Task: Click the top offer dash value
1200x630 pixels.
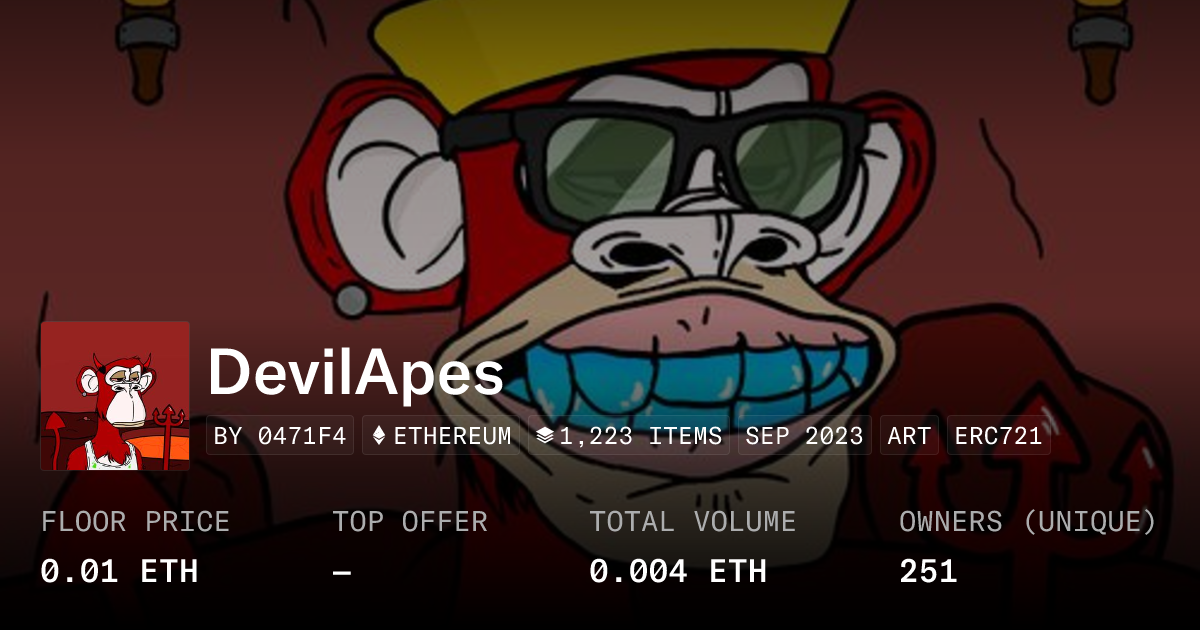Action: click(x=342, y=572)
